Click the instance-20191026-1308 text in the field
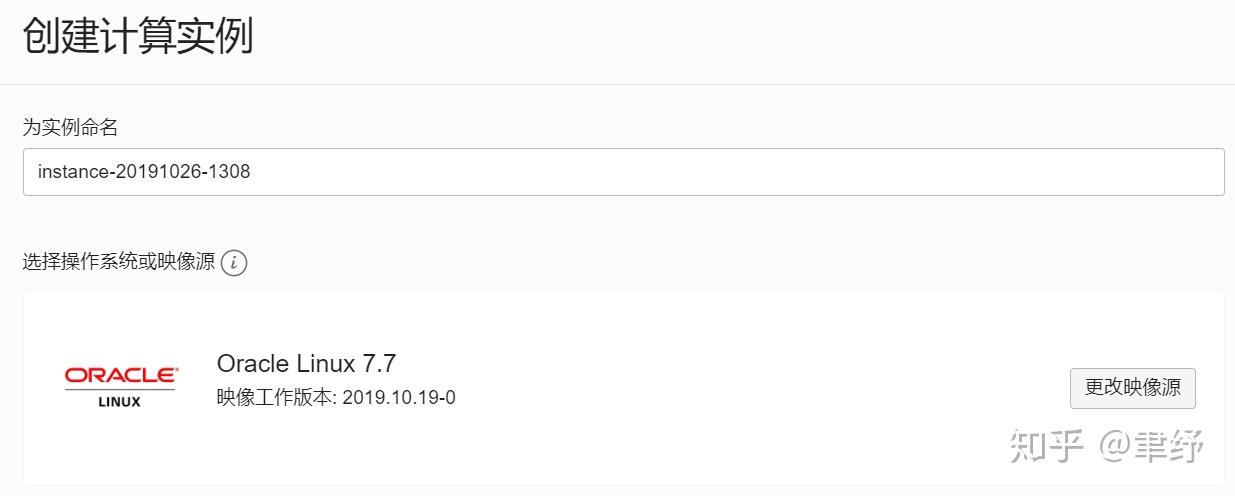The height and width of the screenshot is (496, 1235). (144, 172)
